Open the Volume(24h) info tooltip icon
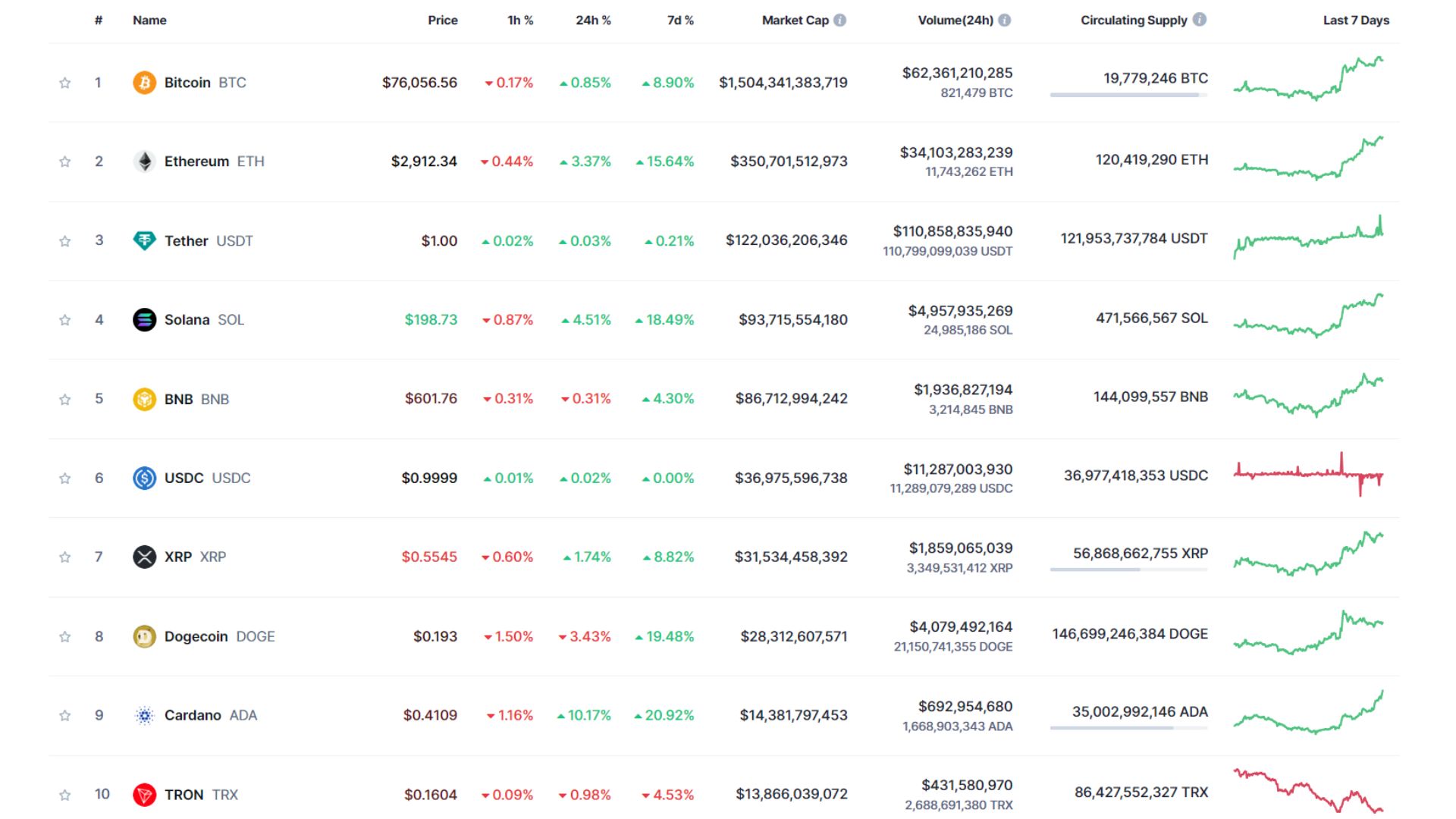This screenshot has width=1456, height=819. pos(1005,20)
